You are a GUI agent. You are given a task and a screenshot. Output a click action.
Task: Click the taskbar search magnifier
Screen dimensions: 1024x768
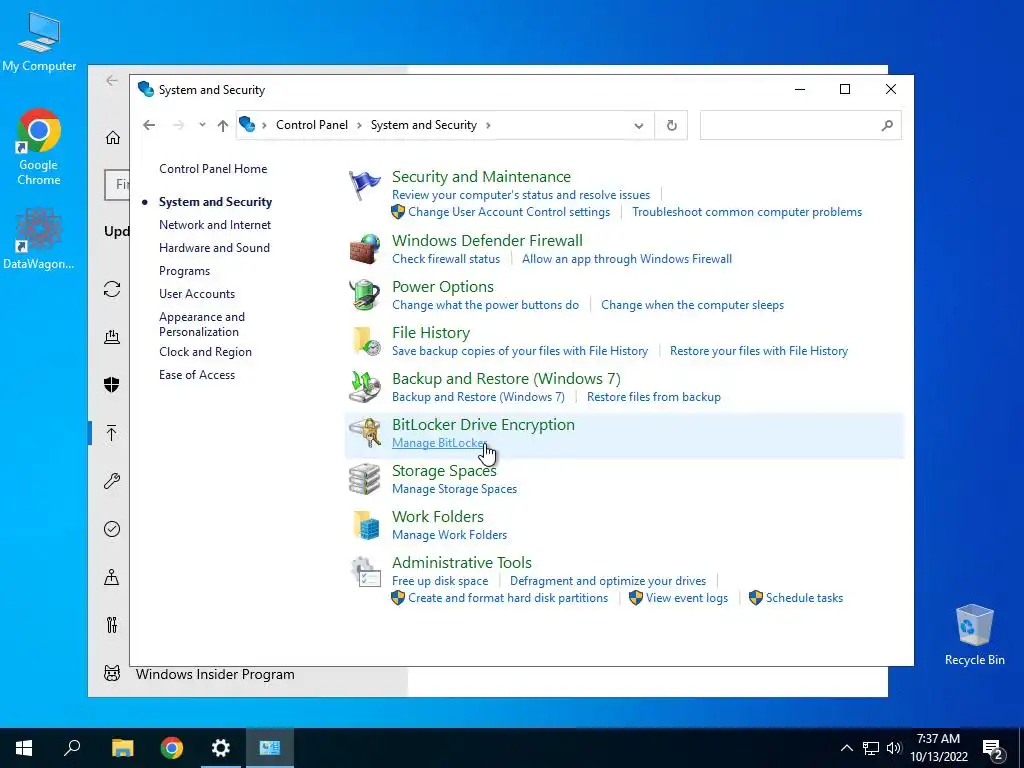pyautogui.click(x=72, y=748)
